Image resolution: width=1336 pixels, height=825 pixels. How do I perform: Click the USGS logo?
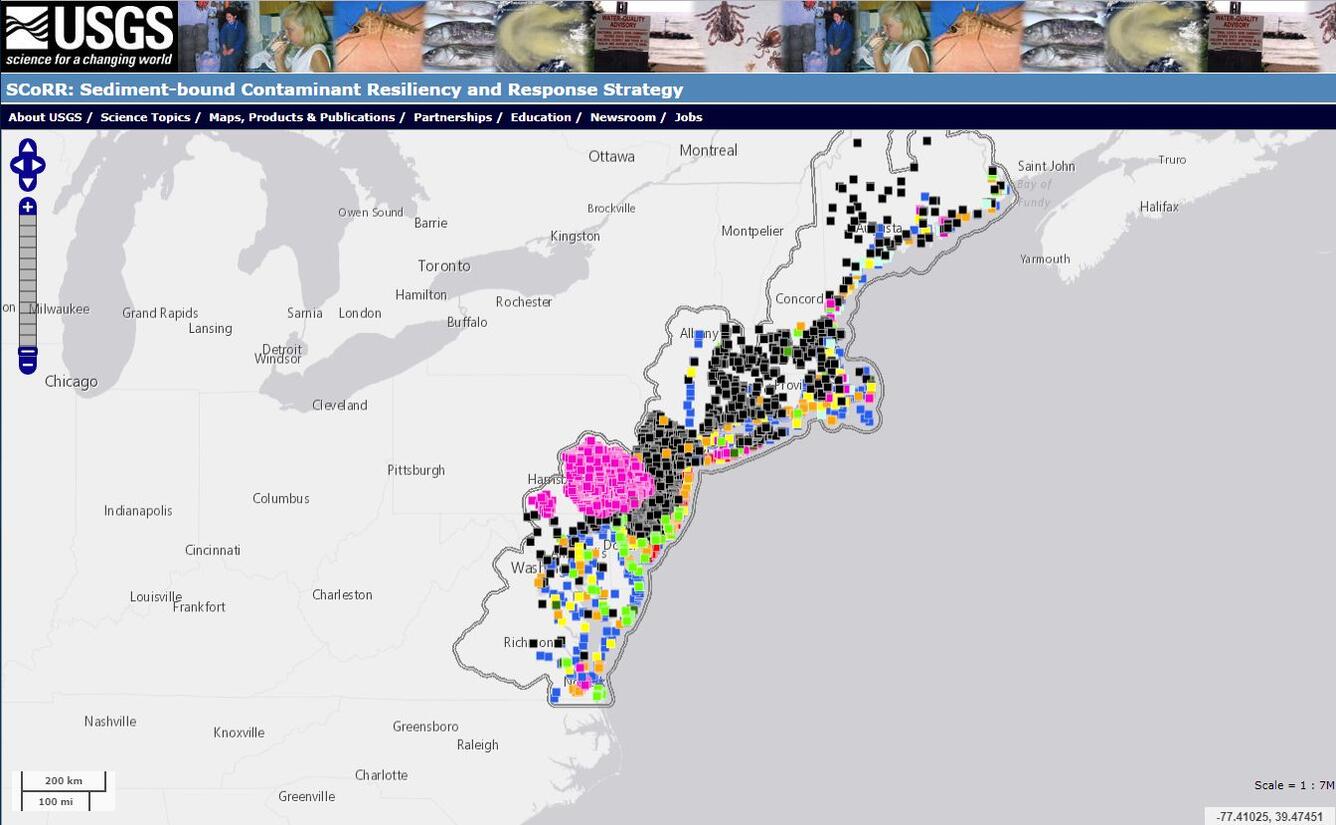[89, 35]
